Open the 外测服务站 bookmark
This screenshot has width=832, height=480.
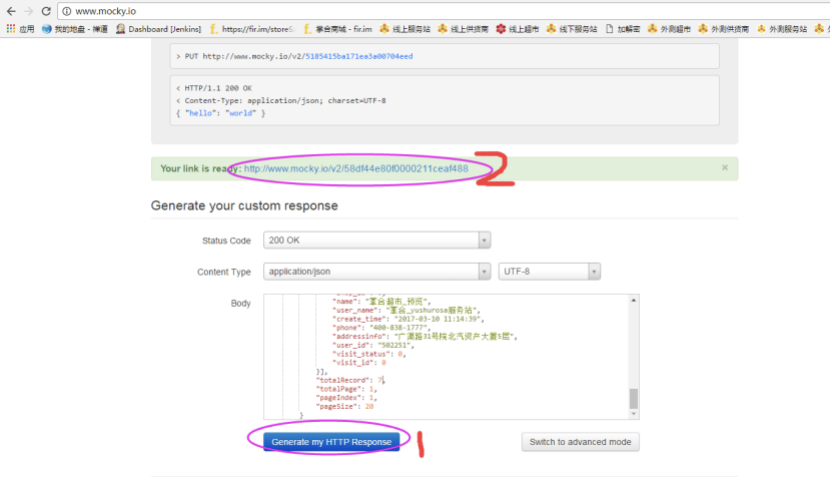tap(782, 29)
